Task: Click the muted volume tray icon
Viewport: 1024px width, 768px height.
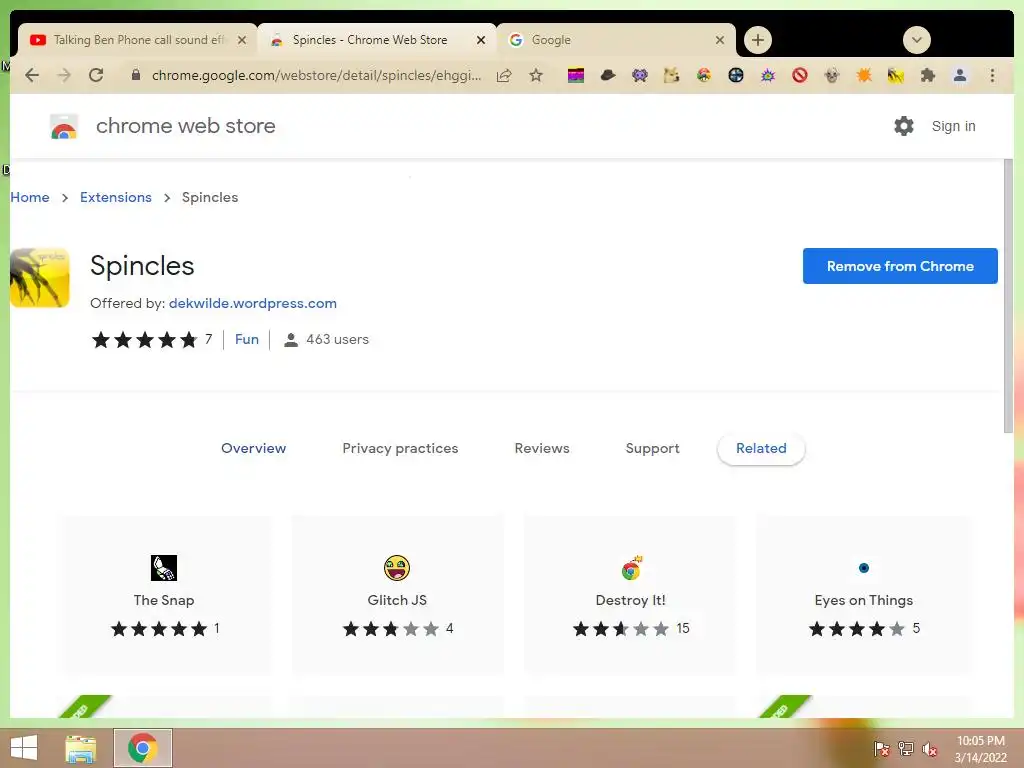Action: coord(930,748)
